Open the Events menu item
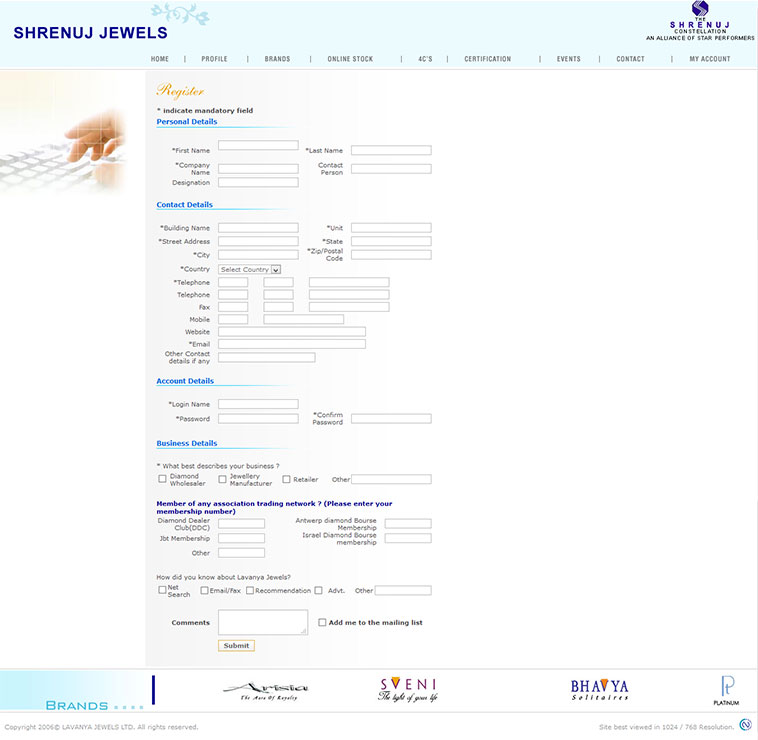The height and width of the screenshot is (740, 758). (x=568, y=59)
